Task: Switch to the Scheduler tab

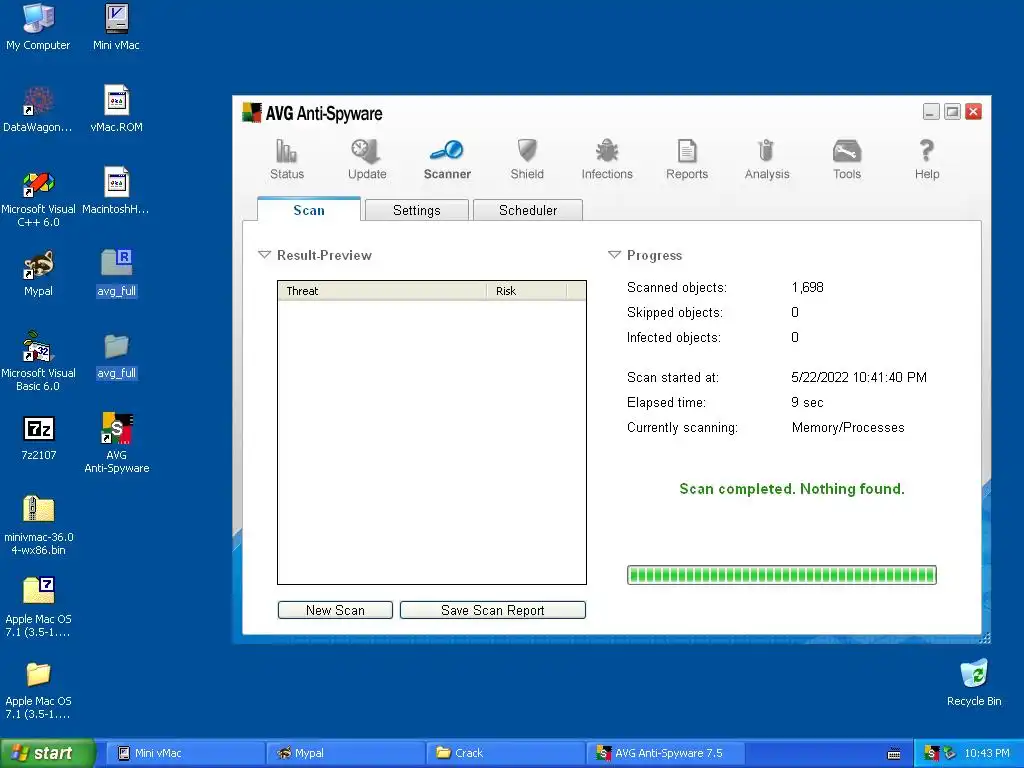Action: tap(528, 210)
